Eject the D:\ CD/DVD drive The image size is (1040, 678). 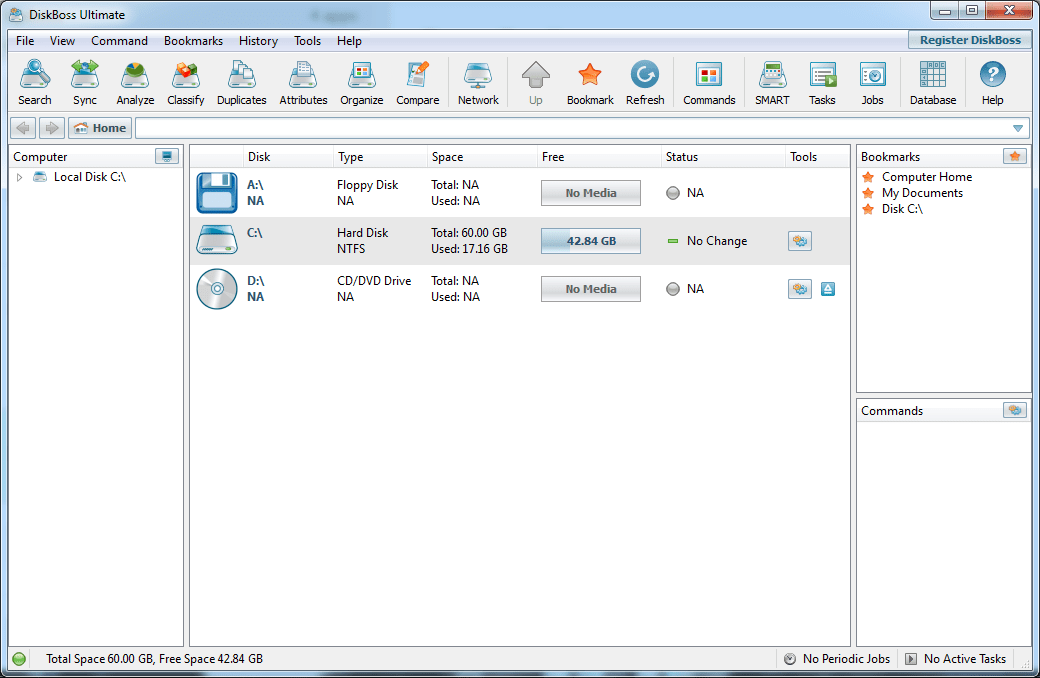click(828, 289)
